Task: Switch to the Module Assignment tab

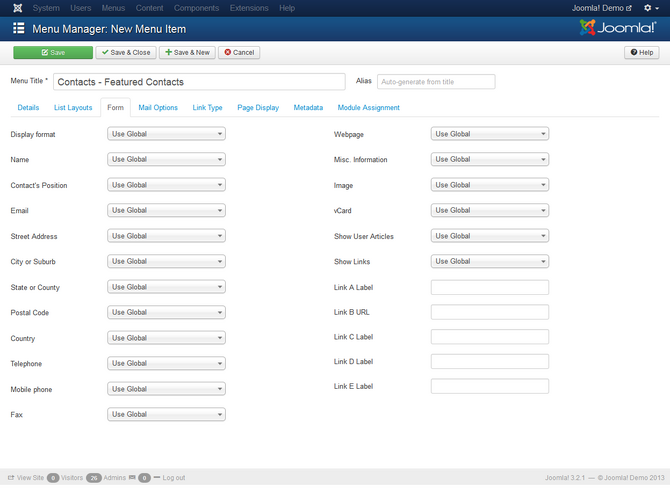Action: click(x=368, y=108)
